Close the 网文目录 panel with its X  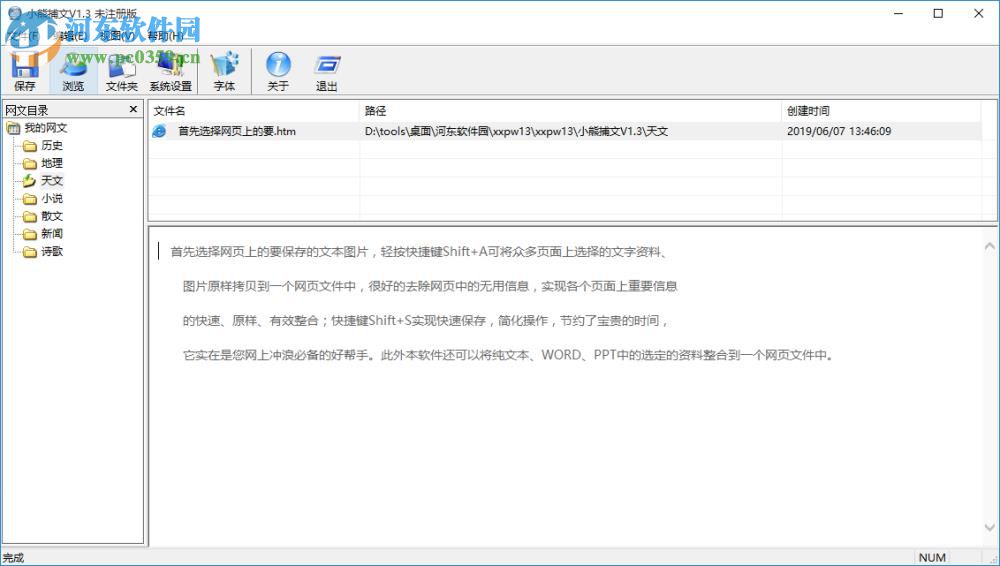point(133,109)
